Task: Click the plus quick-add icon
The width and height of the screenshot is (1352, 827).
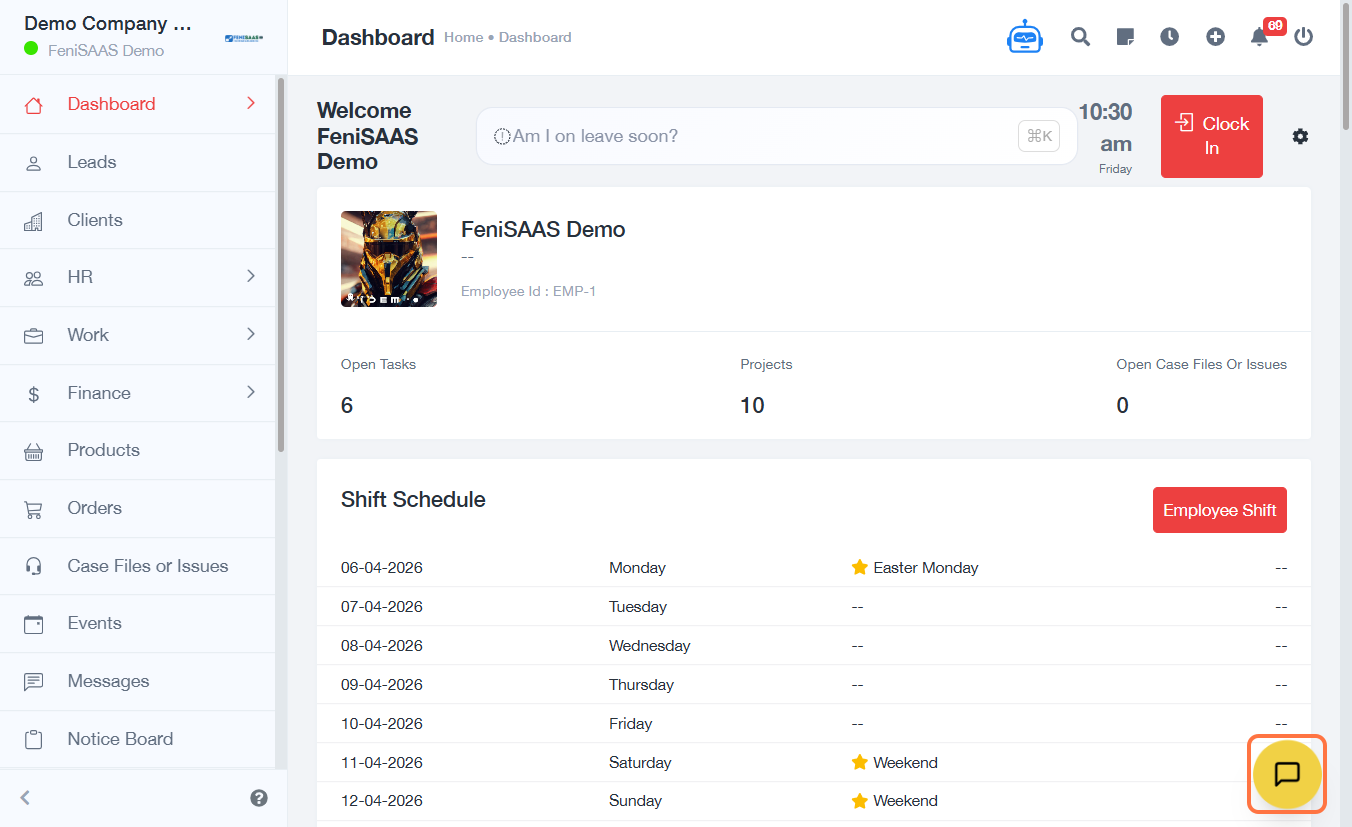Action: (1215, 37)
